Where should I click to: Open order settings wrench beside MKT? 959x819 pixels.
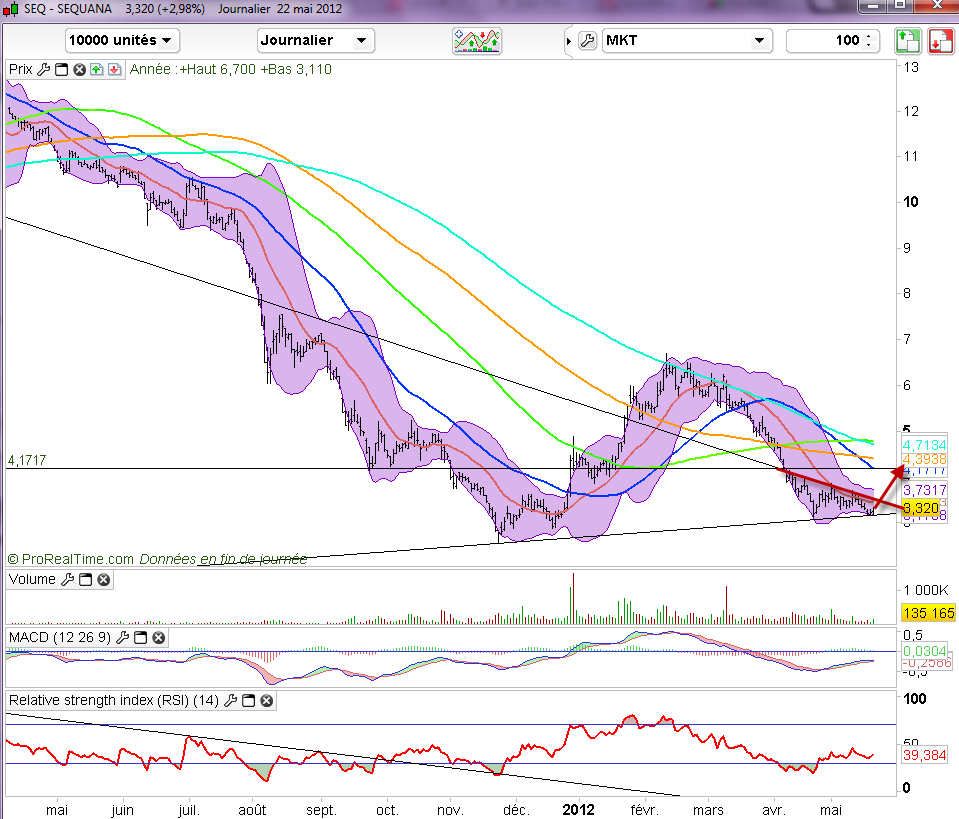587,41
